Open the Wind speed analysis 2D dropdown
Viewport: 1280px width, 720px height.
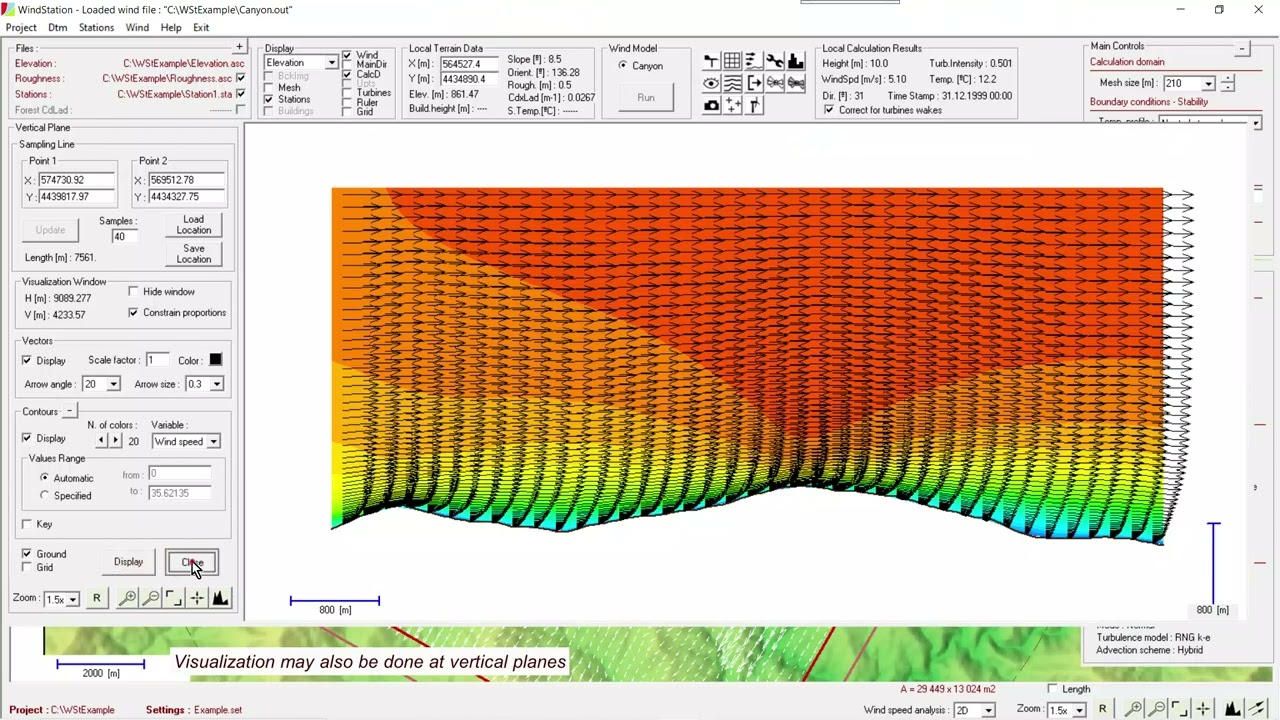(987, 710)
